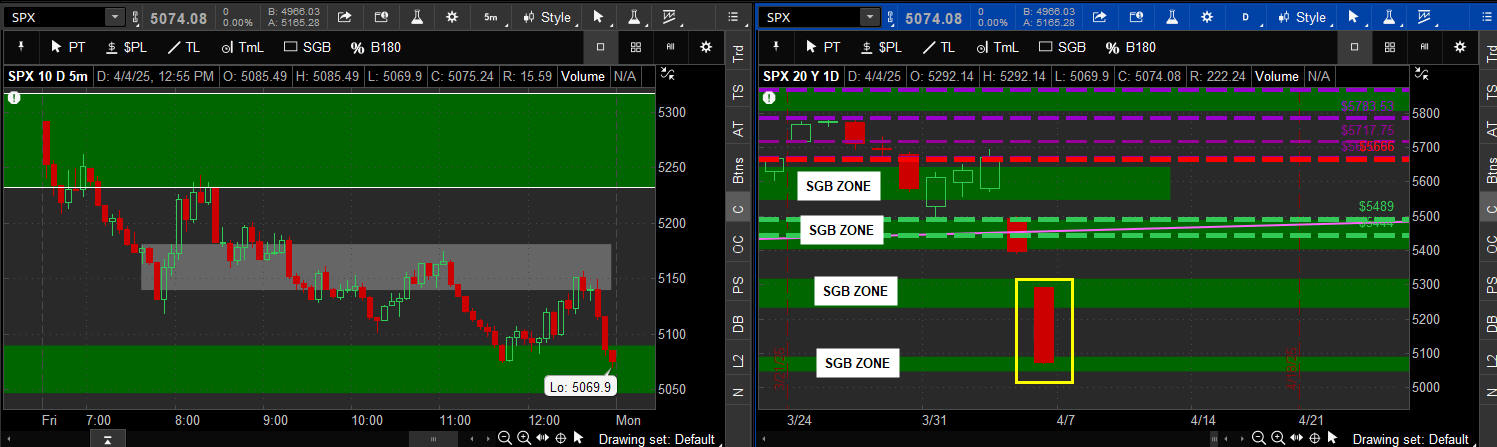Open chart settings gear in right chart header

pos(1207,17)
